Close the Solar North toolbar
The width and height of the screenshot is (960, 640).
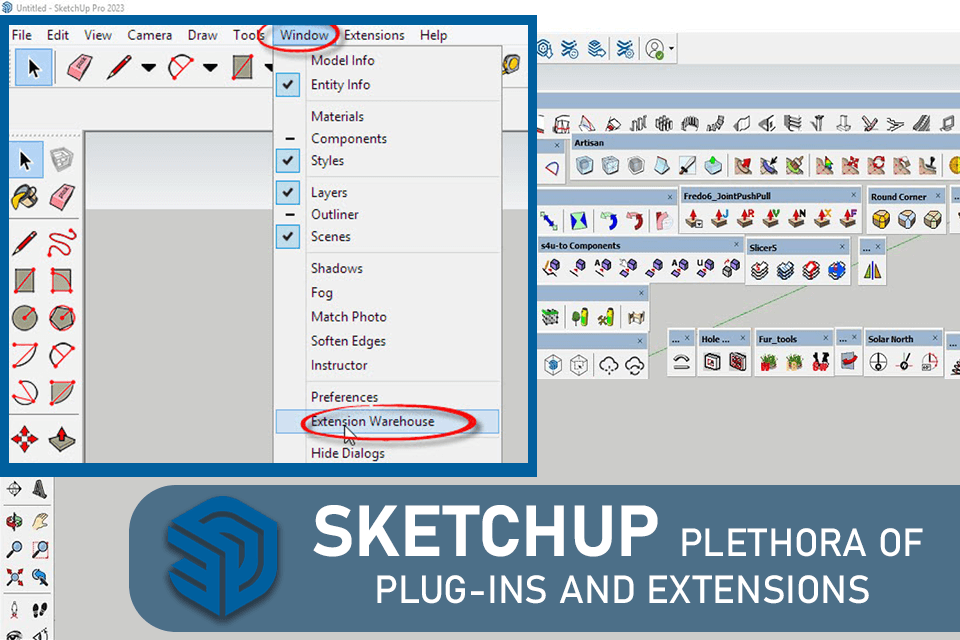click(x=935, y=337)
